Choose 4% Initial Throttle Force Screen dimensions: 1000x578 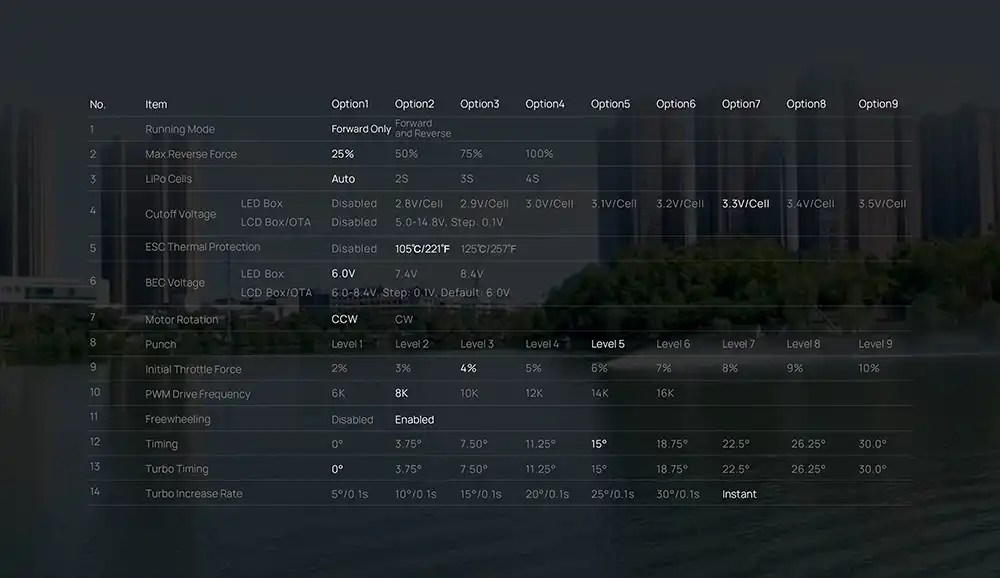coord(468,368)
